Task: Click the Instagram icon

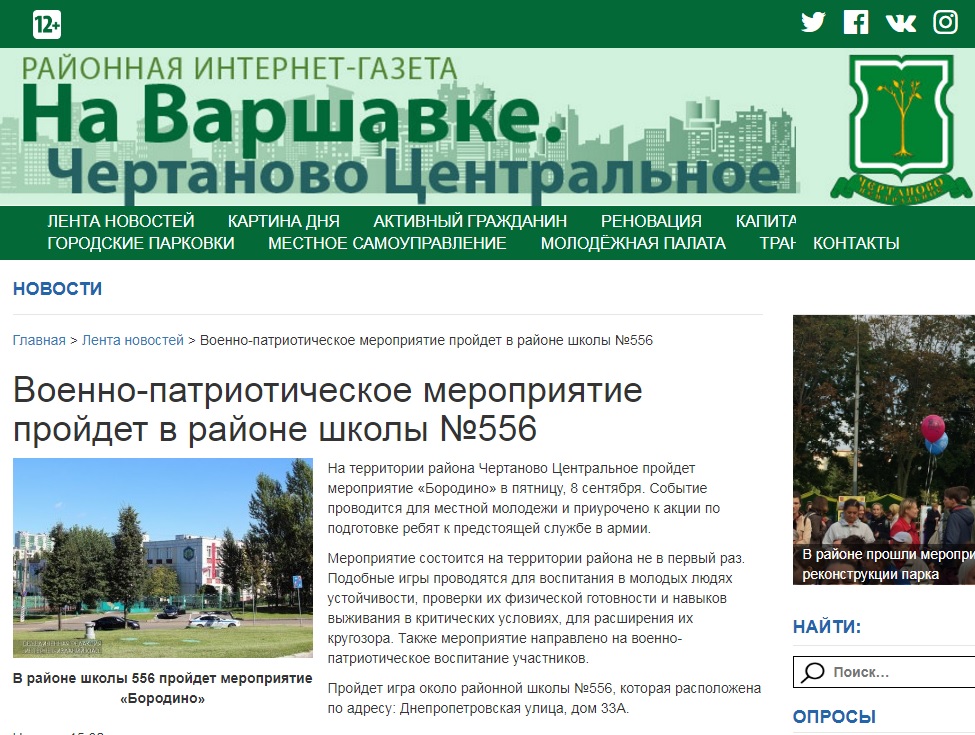Action: coord(945,22)
